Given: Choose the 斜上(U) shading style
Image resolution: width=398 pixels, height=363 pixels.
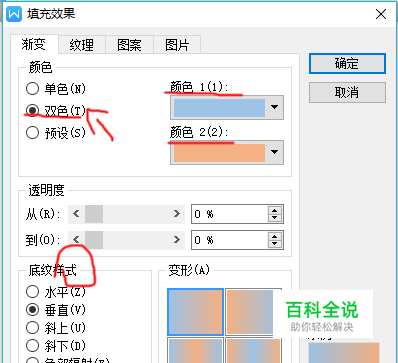Looking at the screenshot, I should pyautogui.click(x=32, y=328).
